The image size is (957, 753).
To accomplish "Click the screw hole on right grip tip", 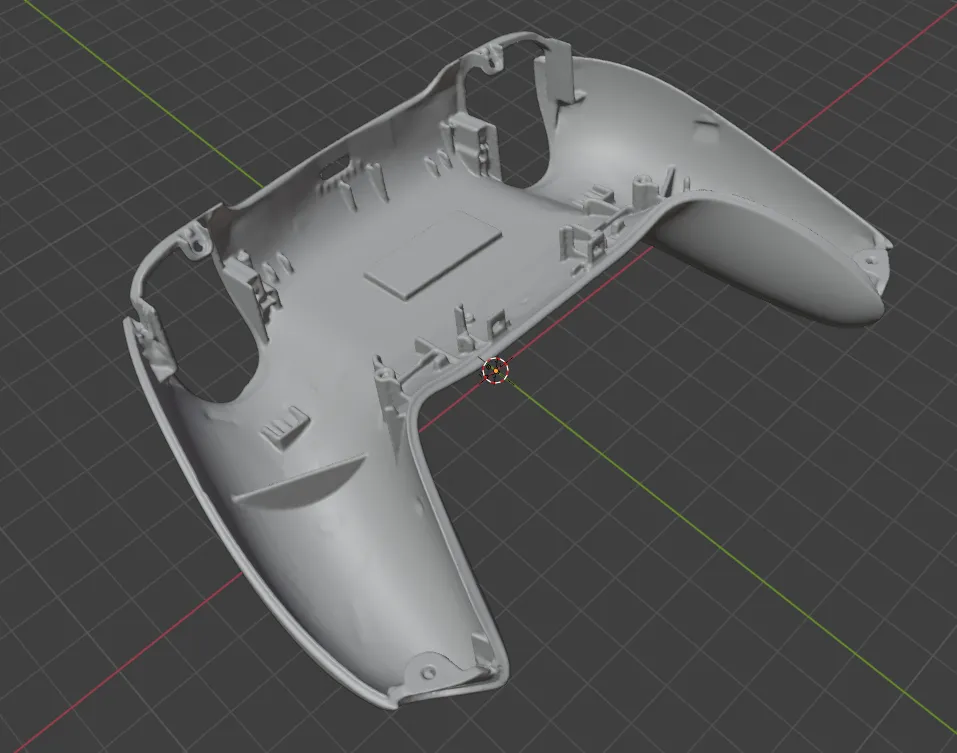I will tap(868, 260).
